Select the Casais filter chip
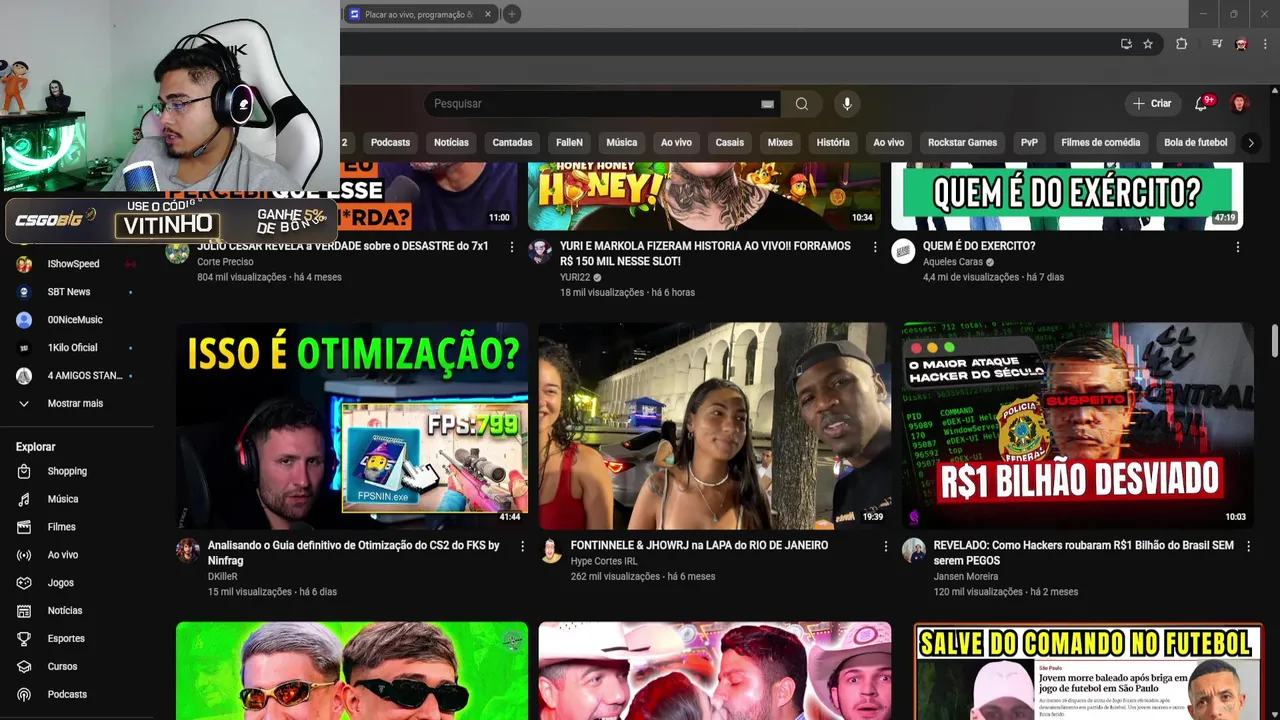Viewport: 1280px width, 720px height. click(730, 143)
